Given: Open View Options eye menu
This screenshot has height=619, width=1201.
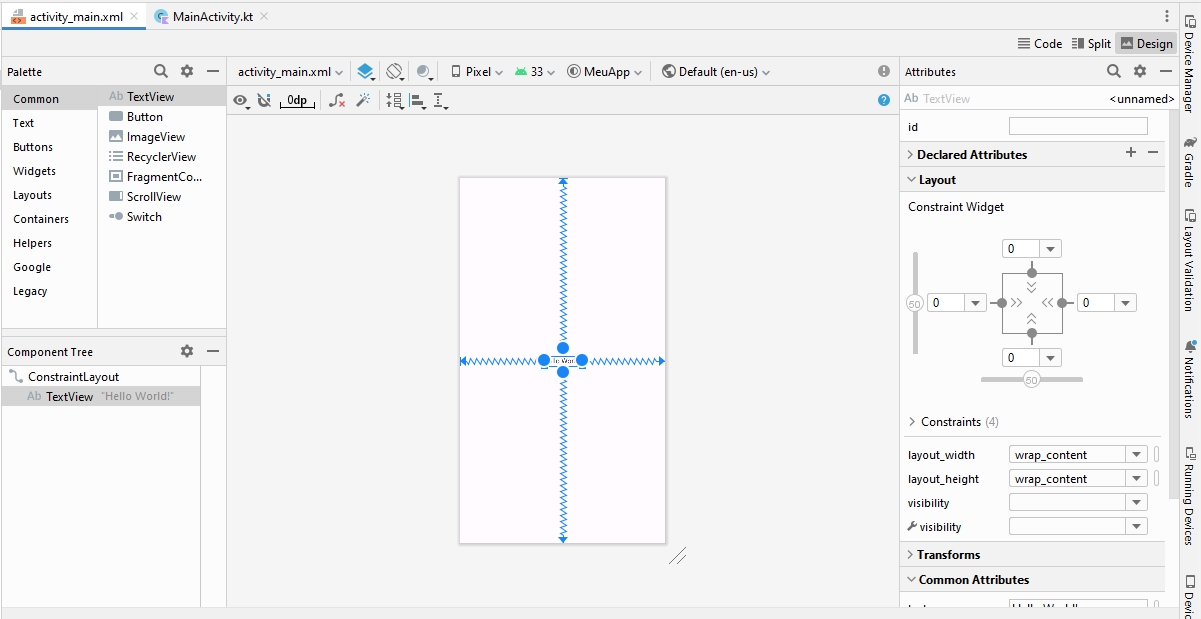Looking at the screenshot, I should 242,100.
